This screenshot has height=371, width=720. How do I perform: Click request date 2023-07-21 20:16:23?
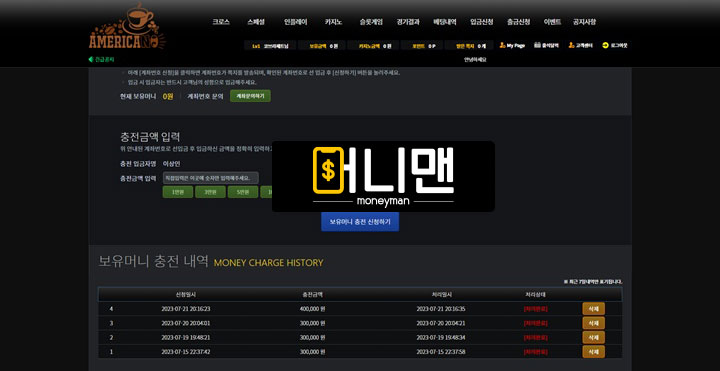(x=186, y=309)
